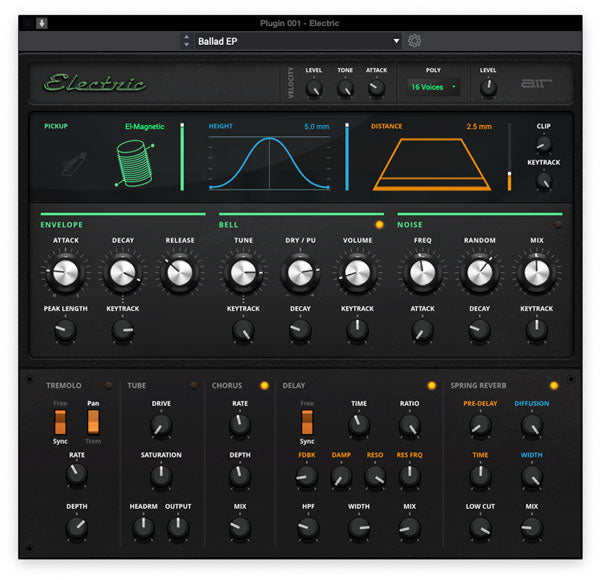Click the Spring Reverb section label

(478, 385)
